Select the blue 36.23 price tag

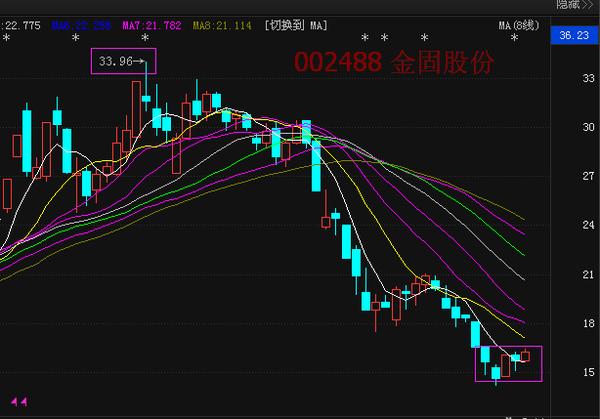(574, 35)
